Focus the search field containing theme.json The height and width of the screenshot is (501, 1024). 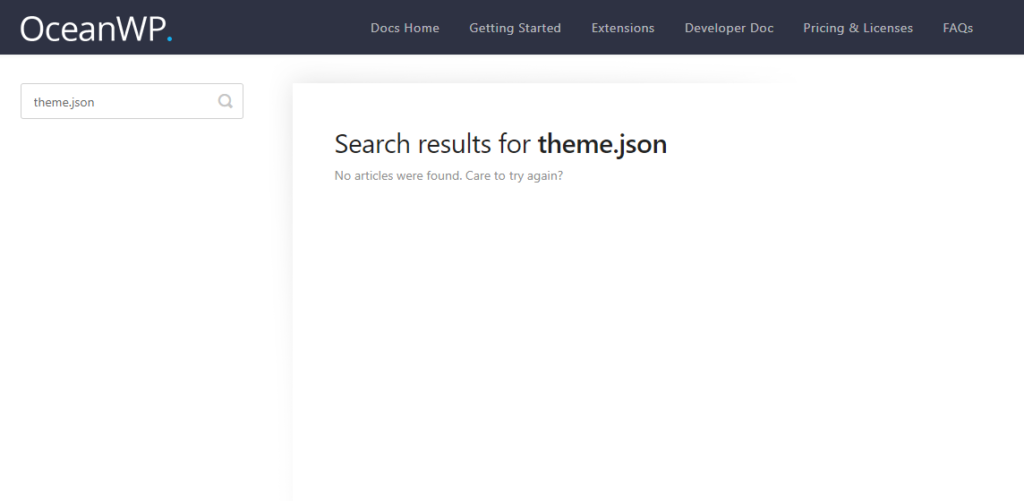click(x=120, y=101)
